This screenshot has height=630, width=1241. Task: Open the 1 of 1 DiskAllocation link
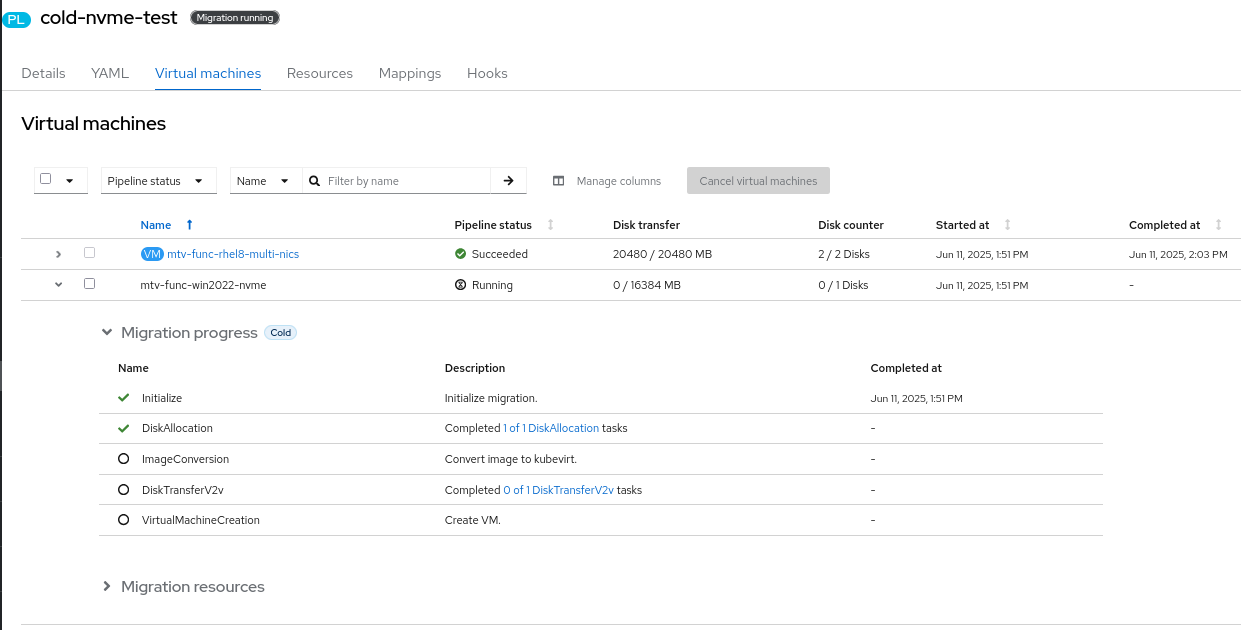(x=551, y=428)
